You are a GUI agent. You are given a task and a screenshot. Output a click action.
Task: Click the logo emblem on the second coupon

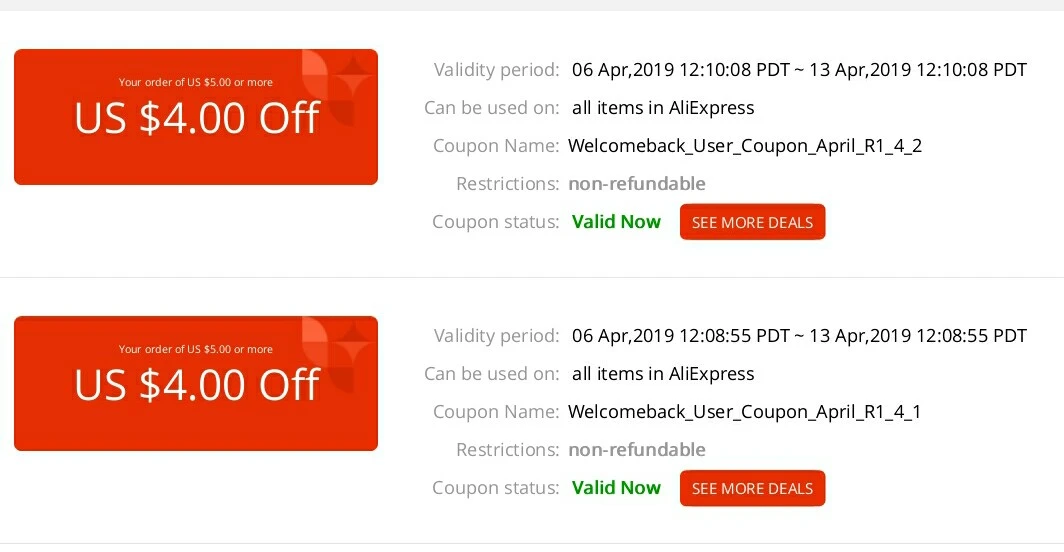336,354
